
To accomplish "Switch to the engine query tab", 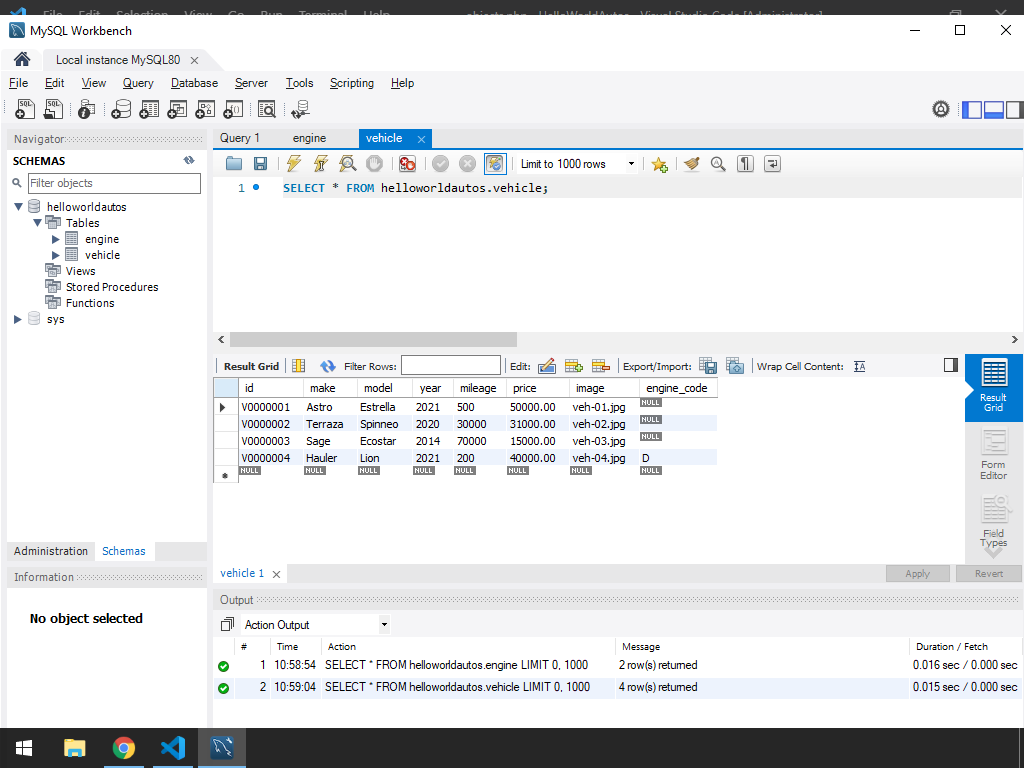I will 309,138.
